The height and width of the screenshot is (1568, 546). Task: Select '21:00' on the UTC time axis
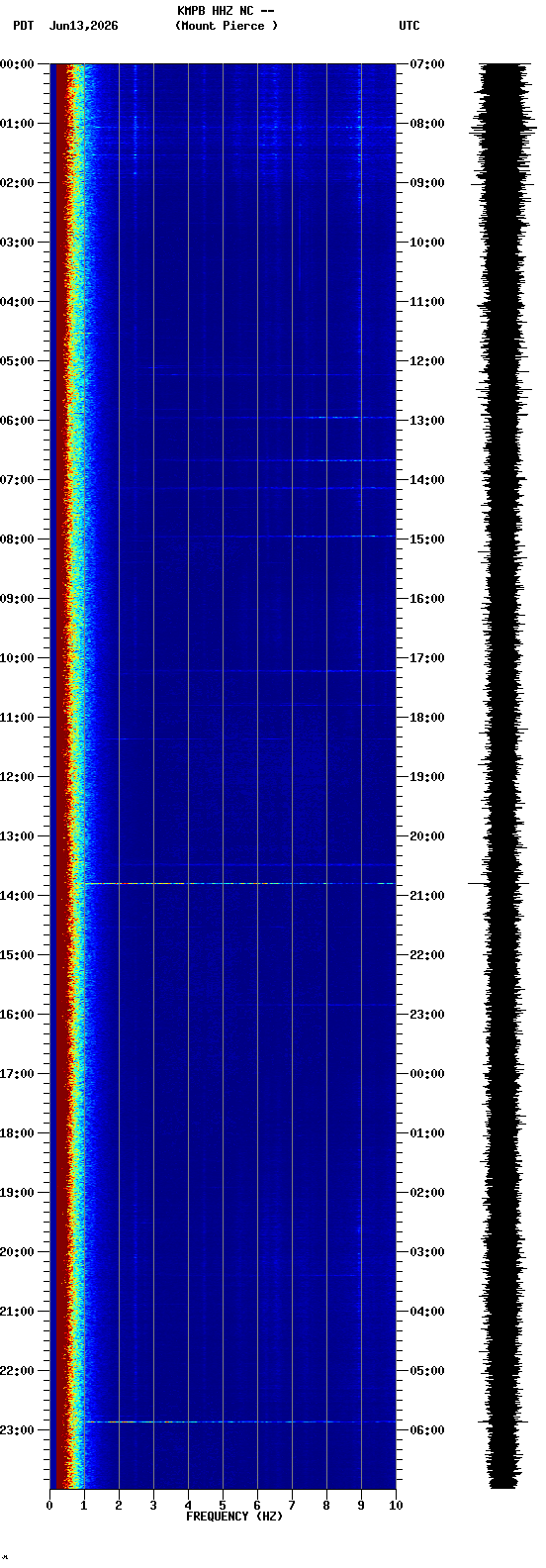[427, 896]
